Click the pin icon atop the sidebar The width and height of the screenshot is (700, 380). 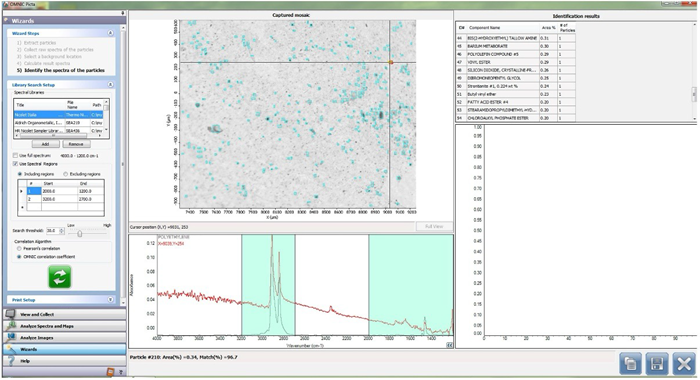pos(122,13)
